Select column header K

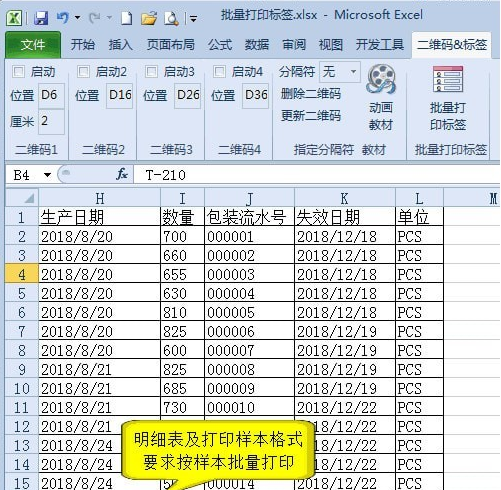coord(345,198)
